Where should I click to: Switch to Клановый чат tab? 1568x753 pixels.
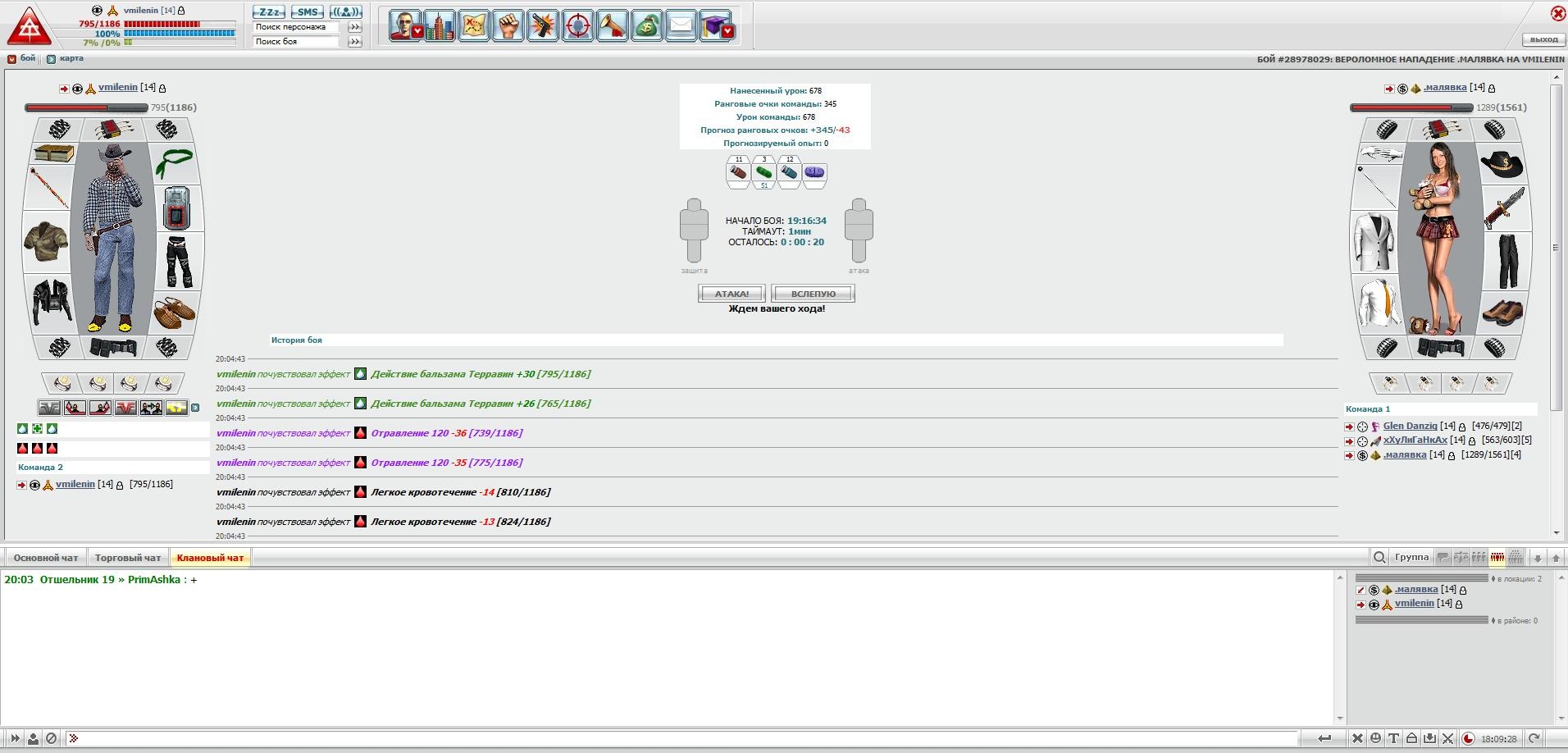click(210, 558)
